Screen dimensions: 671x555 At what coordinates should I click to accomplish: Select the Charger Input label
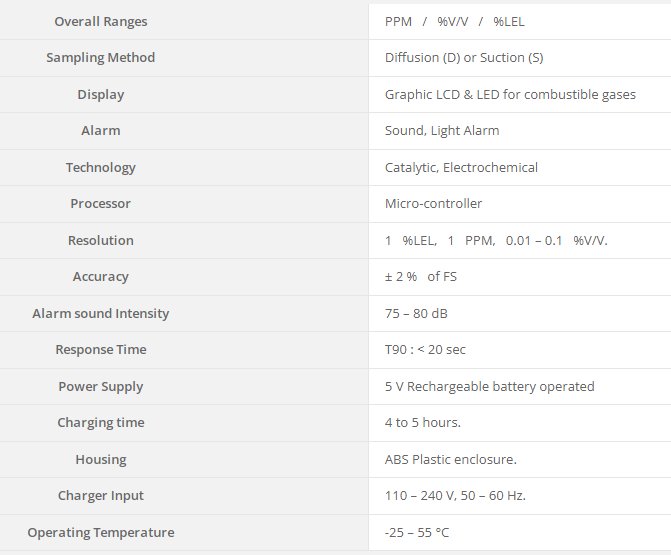point(101,496)
